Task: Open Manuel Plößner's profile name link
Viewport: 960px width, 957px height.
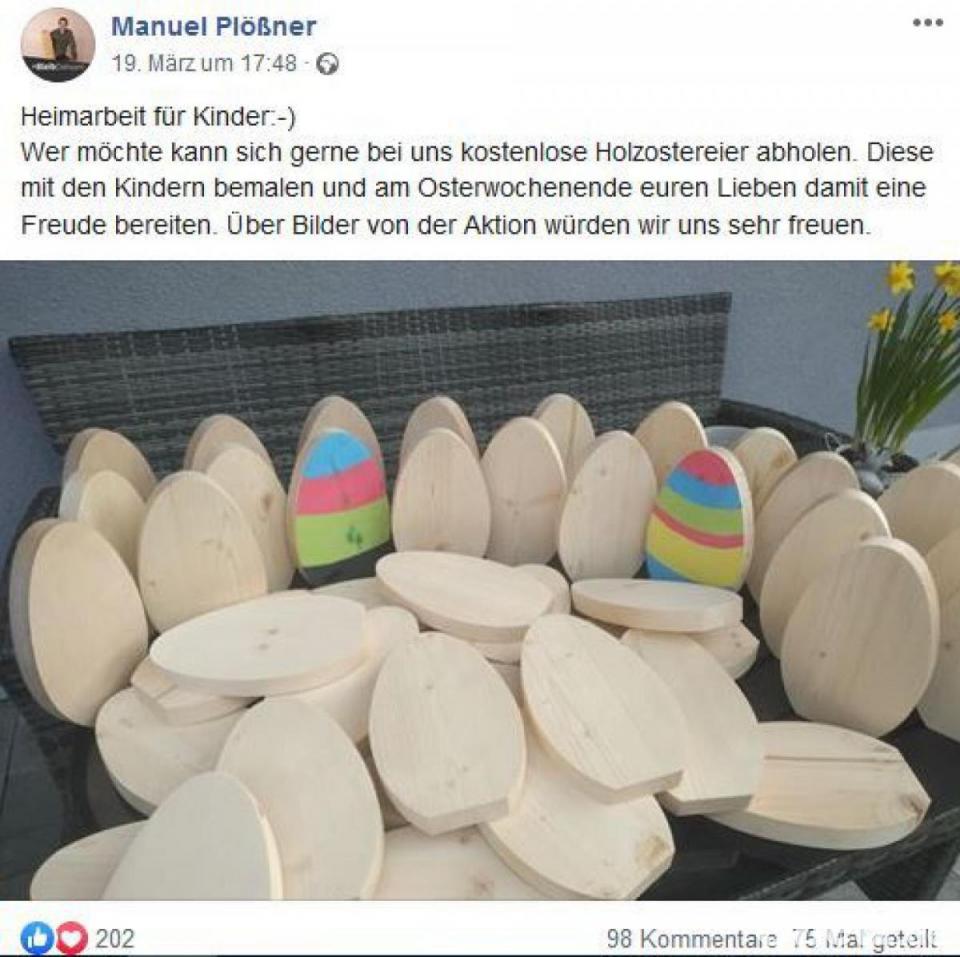Action: pos(214,26)
